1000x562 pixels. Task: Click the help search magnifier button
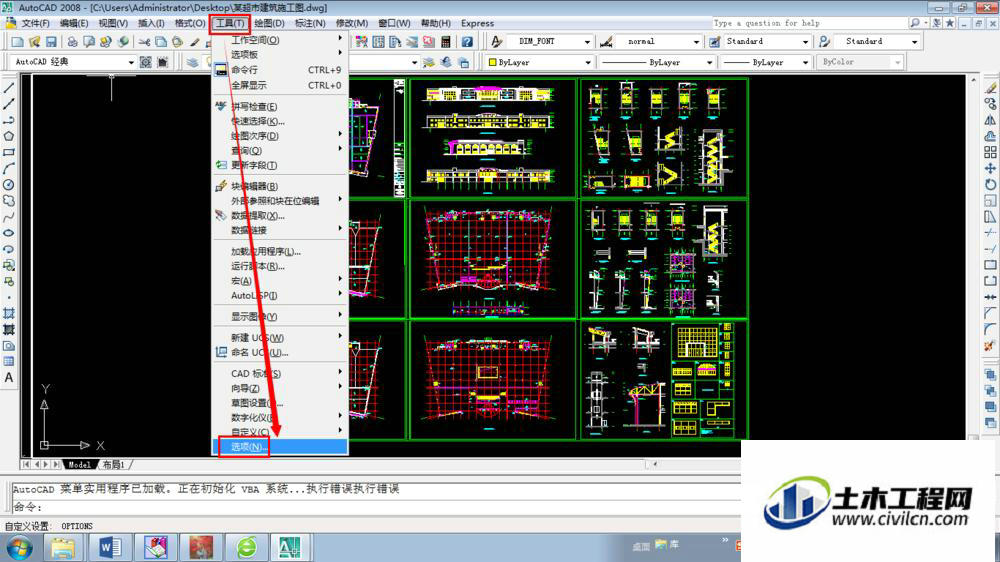coord(915,23)
